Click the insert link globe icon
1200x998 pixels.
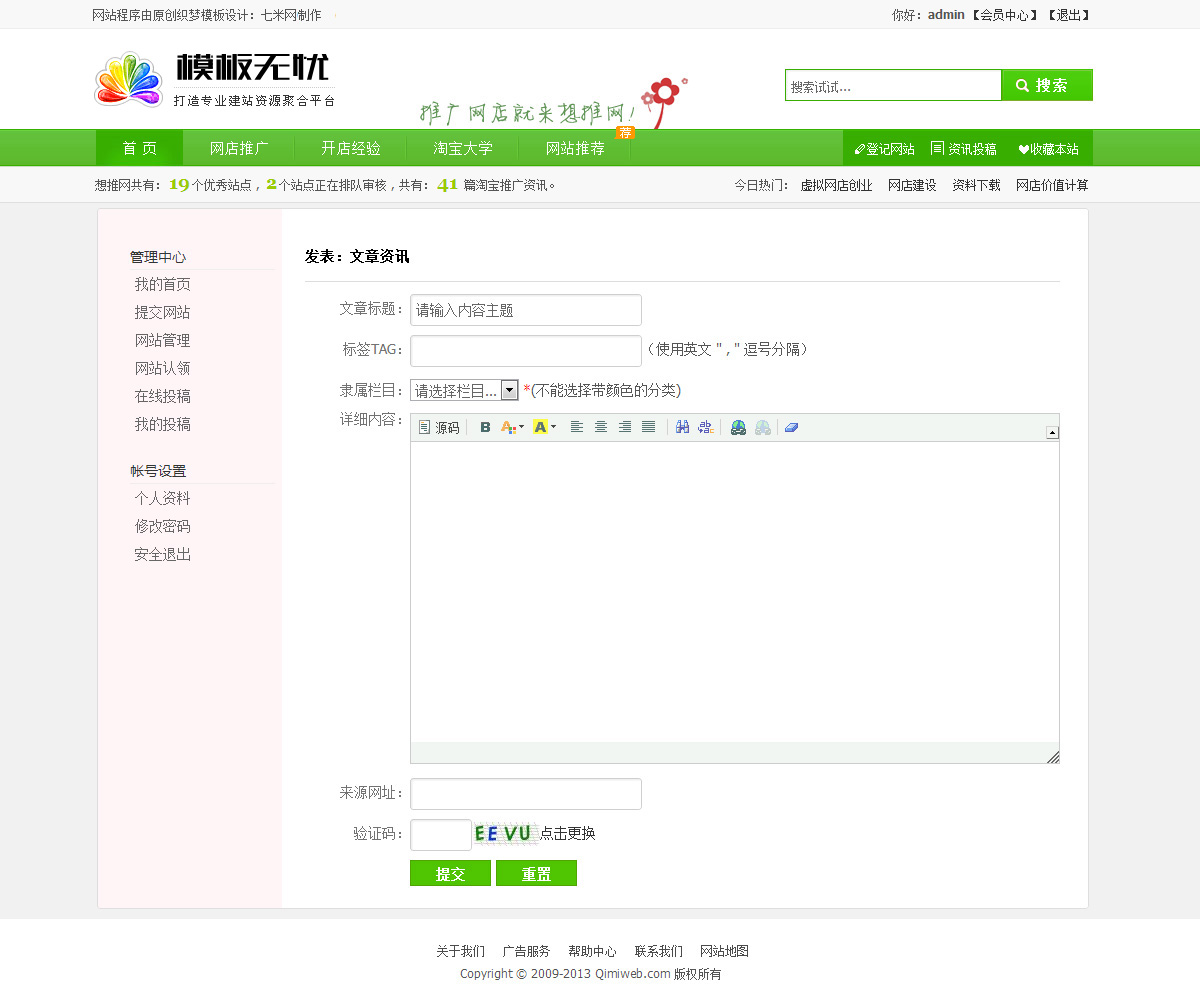738,427
